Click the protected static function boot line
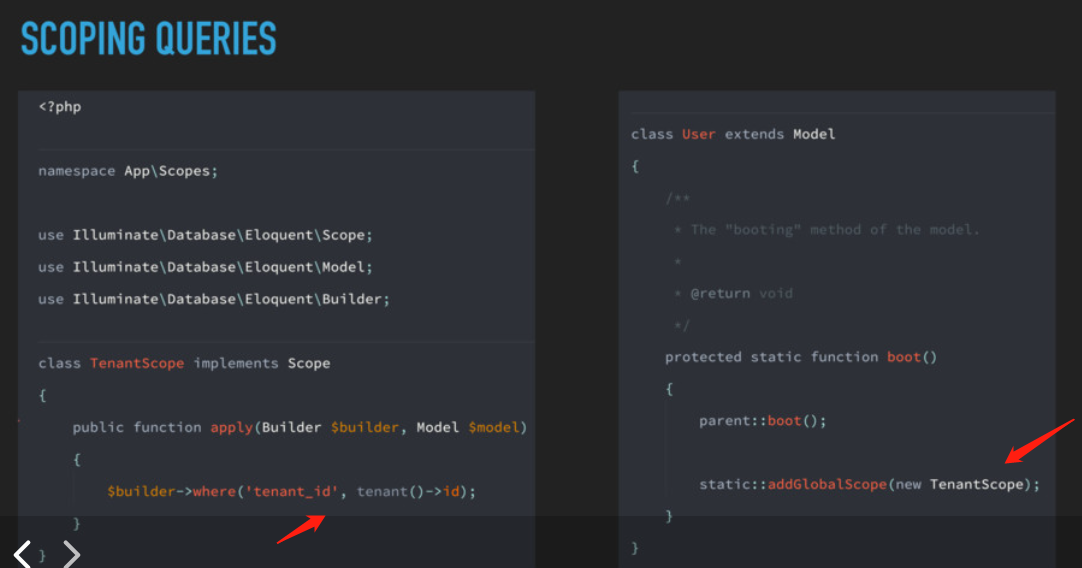This screenshot has width=1082, height=568. click(x=801, y=358)
